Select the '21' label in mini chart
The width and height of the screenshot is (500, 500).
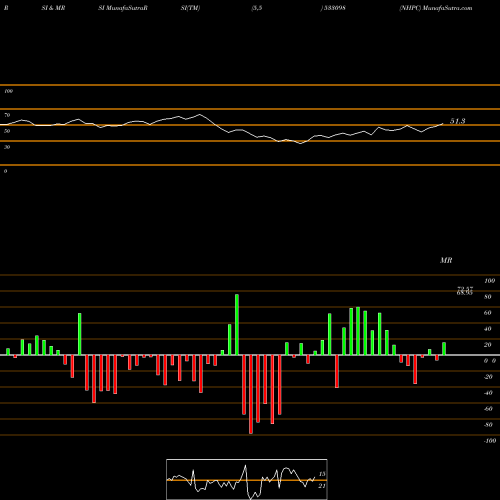(322, 486)
